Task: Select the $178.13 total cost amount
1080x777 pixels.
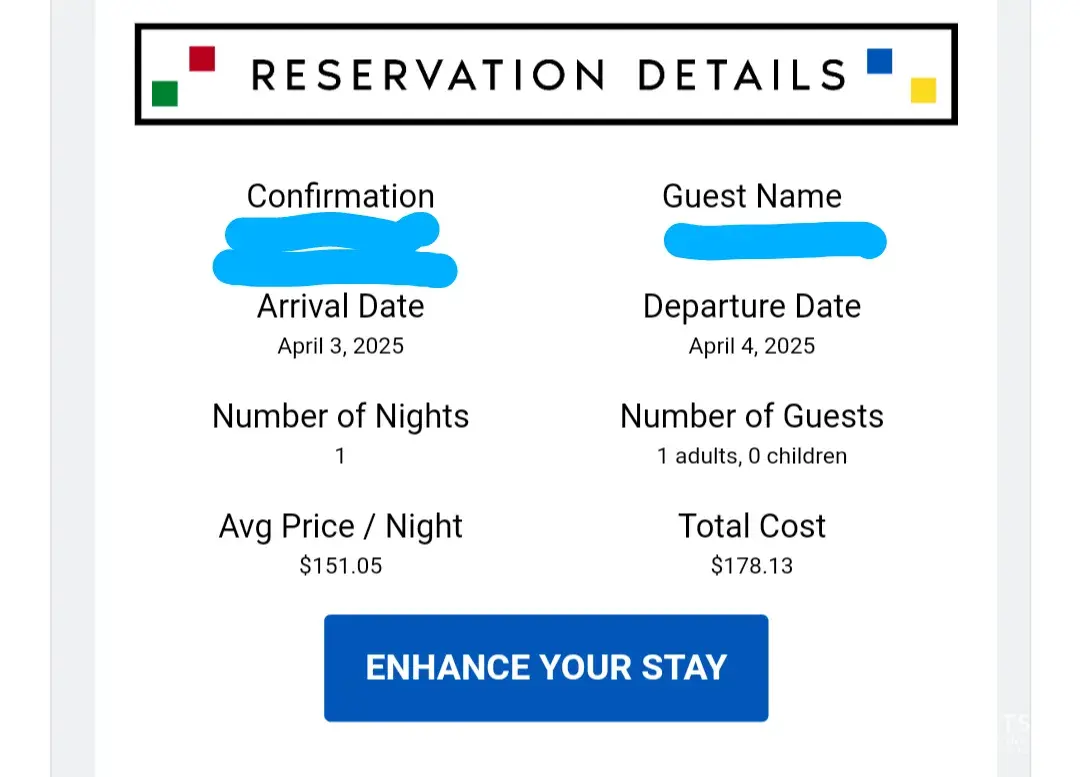Action: tap(752, 566)
